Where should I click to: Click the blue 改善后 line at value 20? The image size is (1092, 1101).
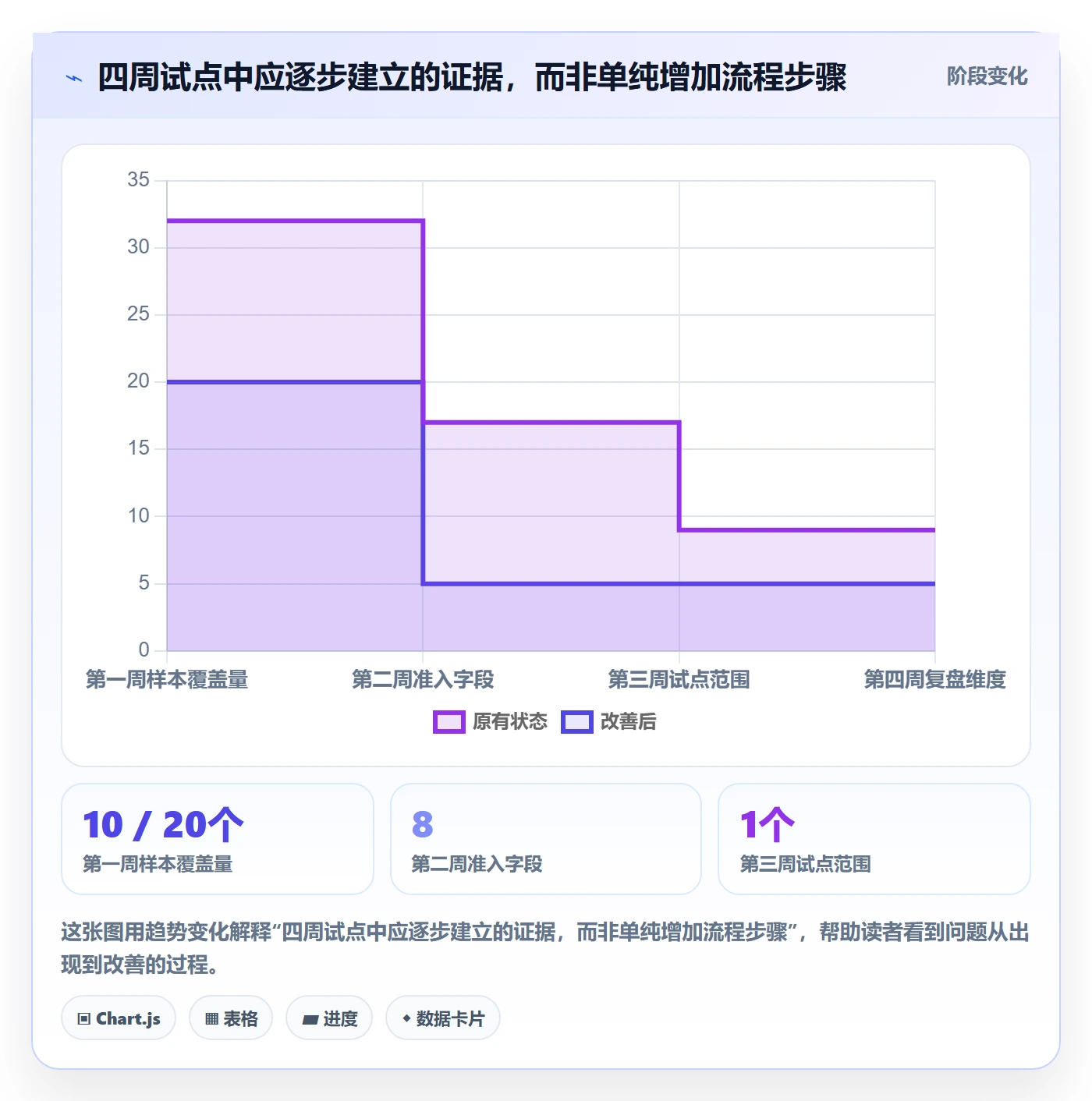[x=295, y=382]
